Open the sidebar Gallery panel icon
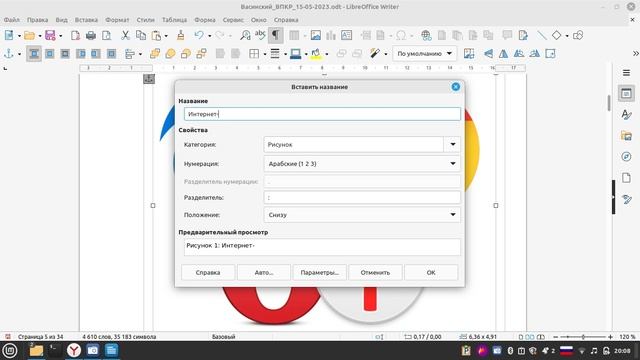 click(x=626, y=136)
